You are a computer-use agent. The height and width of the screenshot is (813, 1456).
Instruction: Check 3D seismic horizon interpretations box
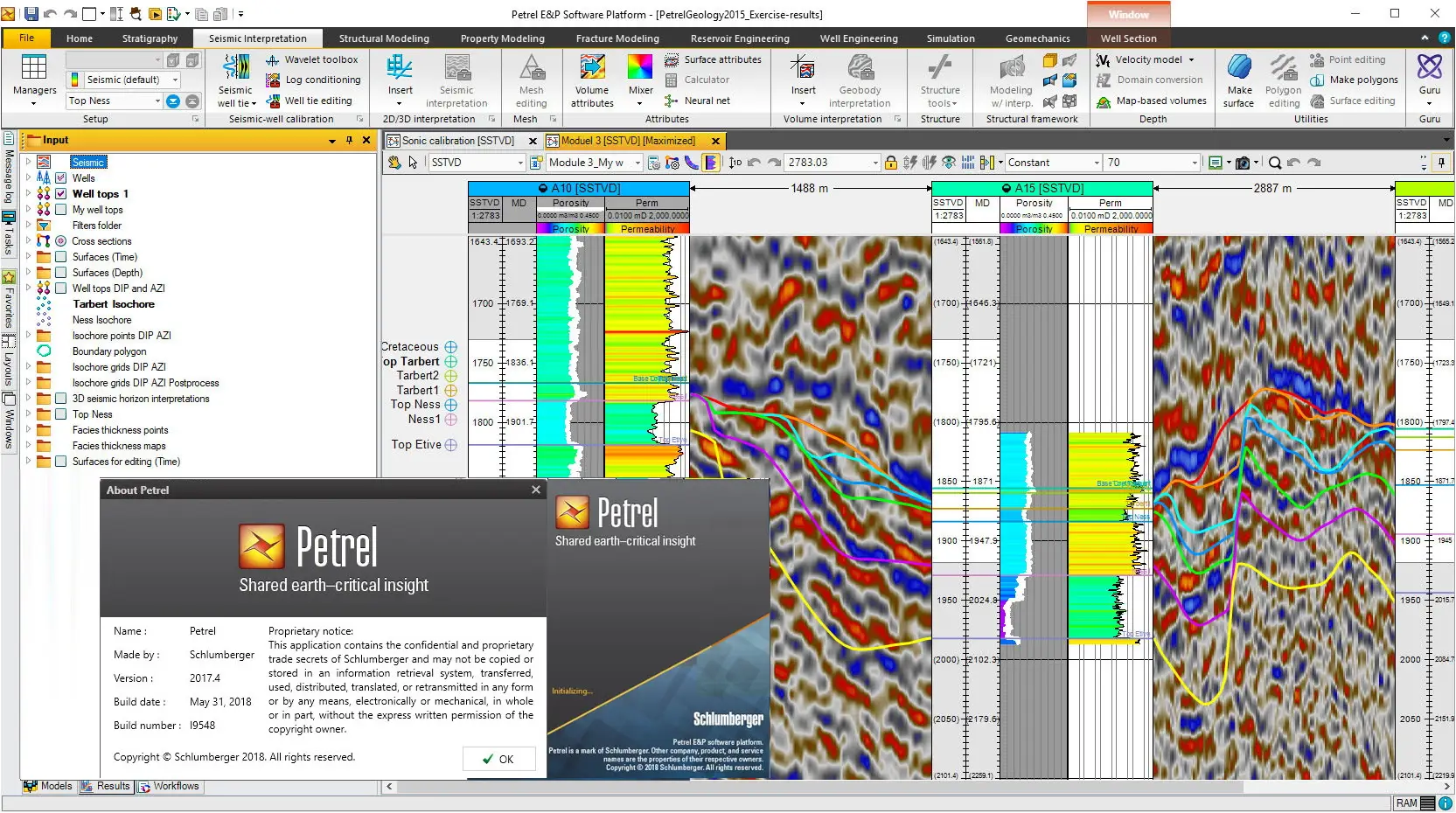coord(61,399)
